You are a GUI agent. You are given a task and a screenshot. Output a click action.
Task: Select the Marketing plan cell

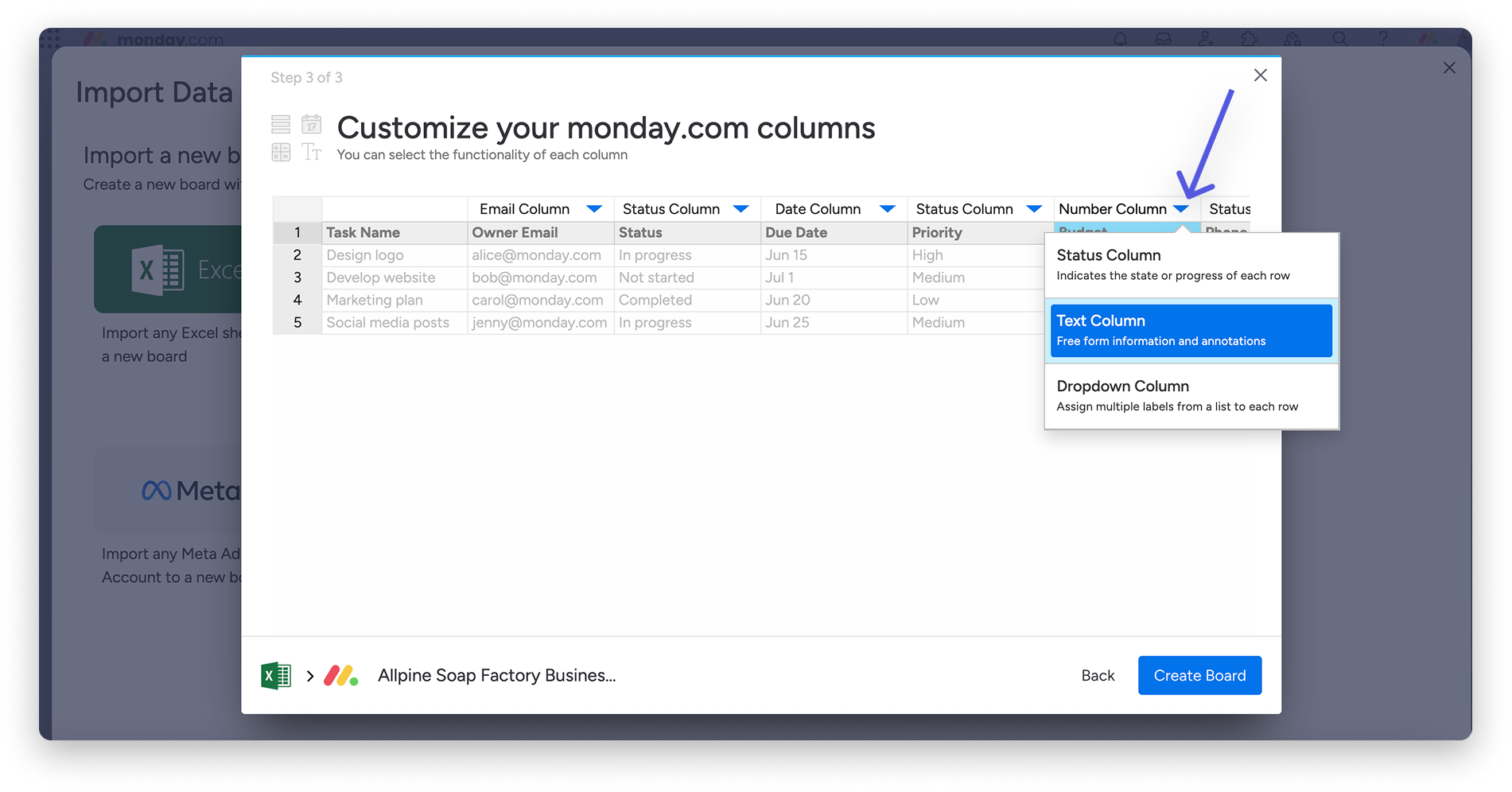point(395,300)
